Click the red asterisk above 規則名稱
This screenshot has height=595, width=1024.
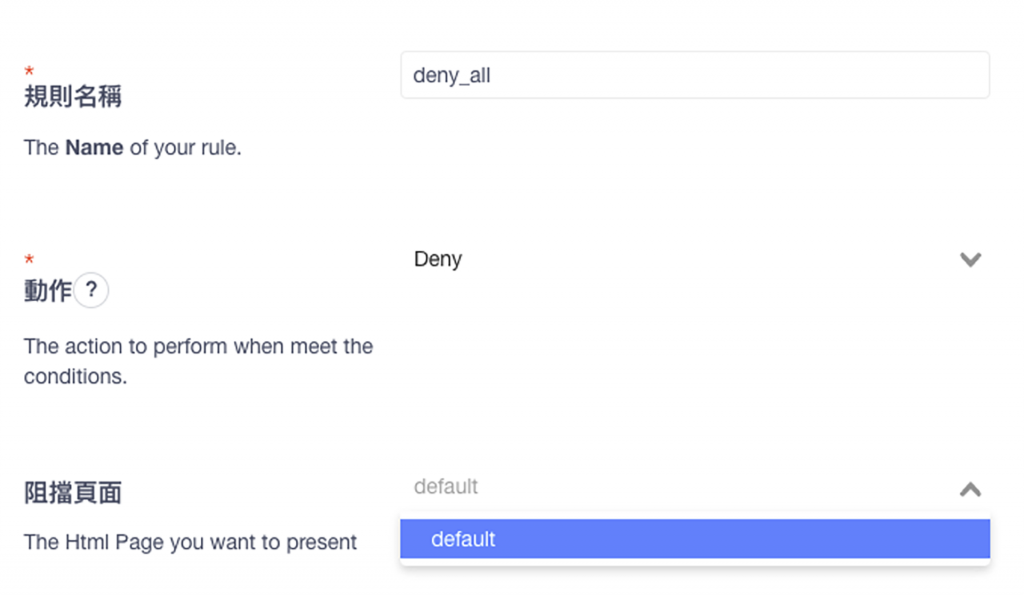coord(29,72)
